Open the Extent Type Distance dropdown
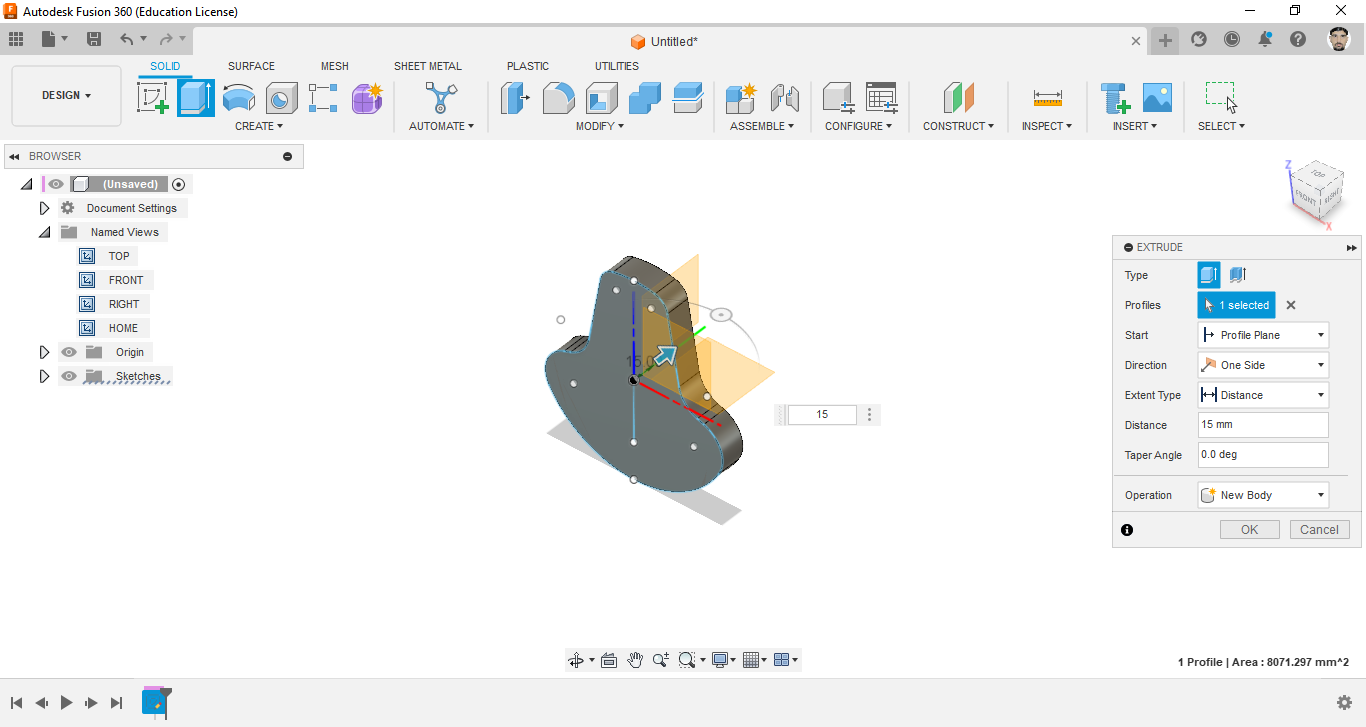 1263,395
